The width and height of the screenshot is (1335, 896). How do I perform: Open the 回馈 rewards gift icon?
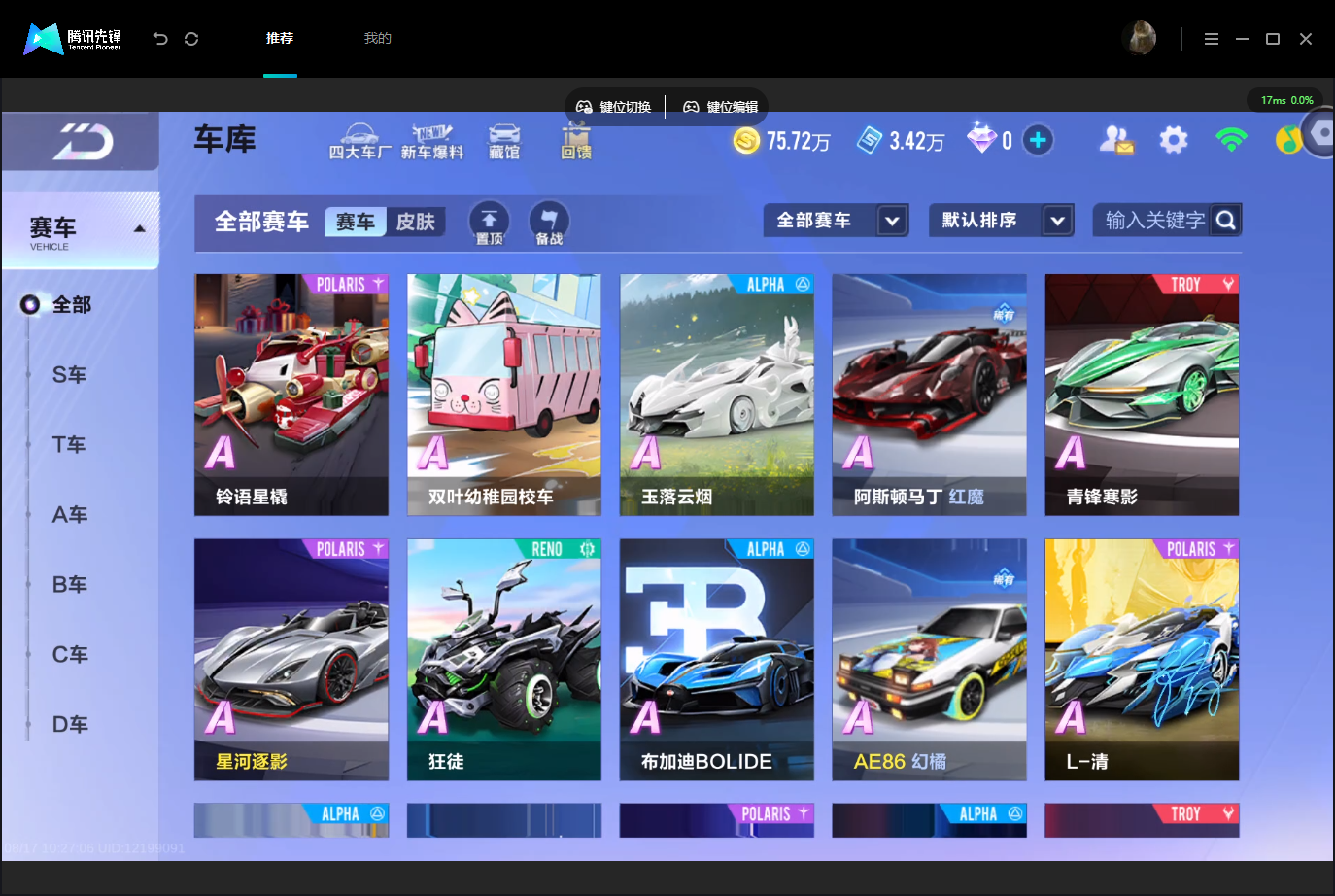576,142
